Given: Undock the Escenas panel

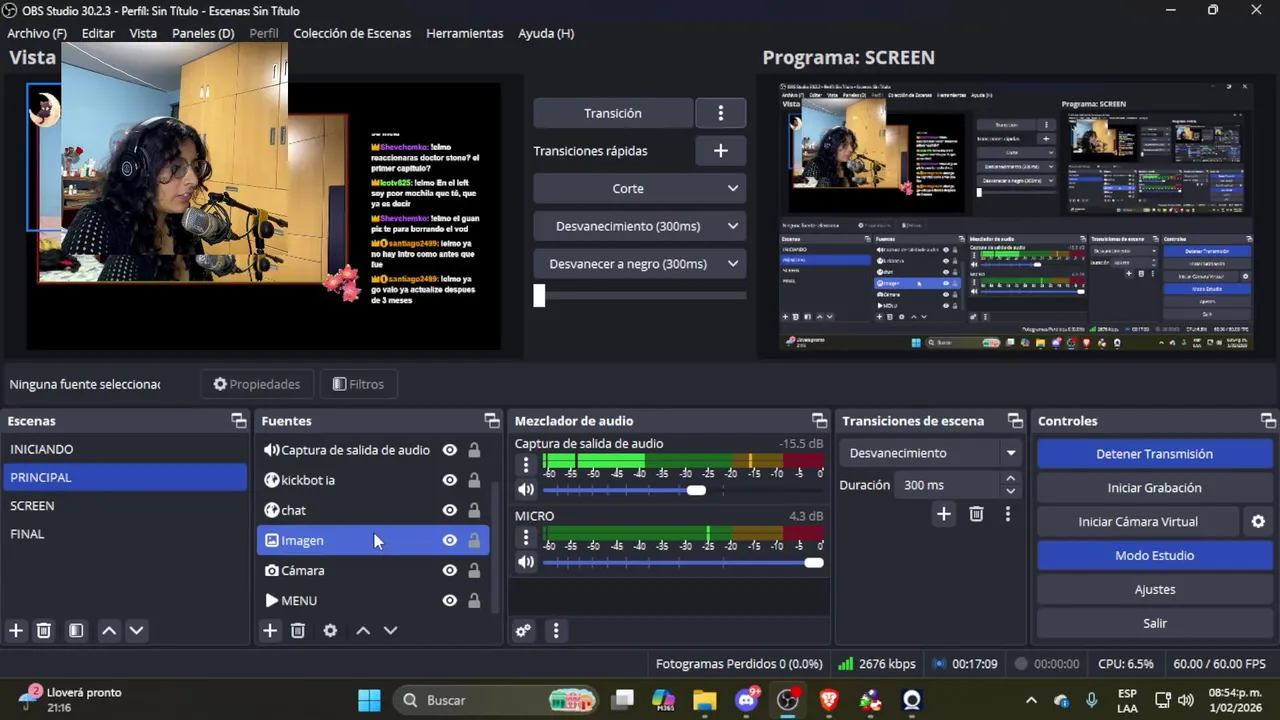Looking at the screenshot, I should click(238, 421).
